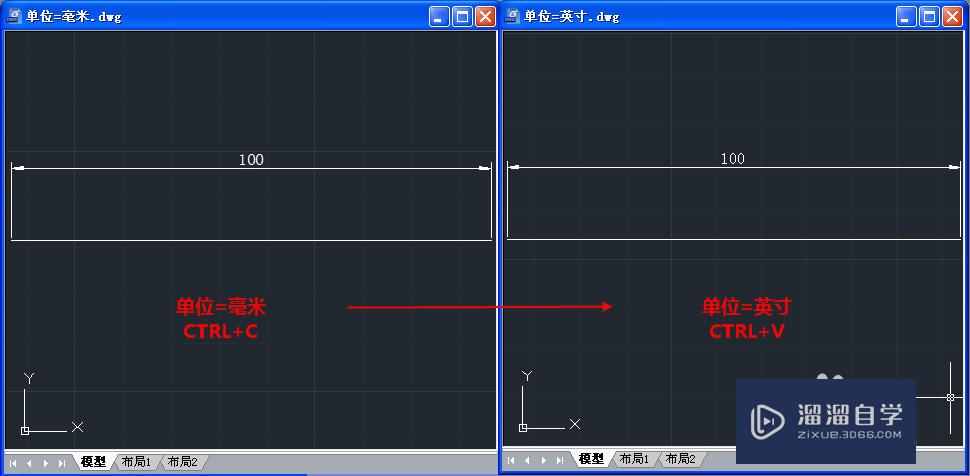Click title bar text 单位=英寸.dwg
The width and height of the screenshot is (970, 476).
tap(572, 17)
